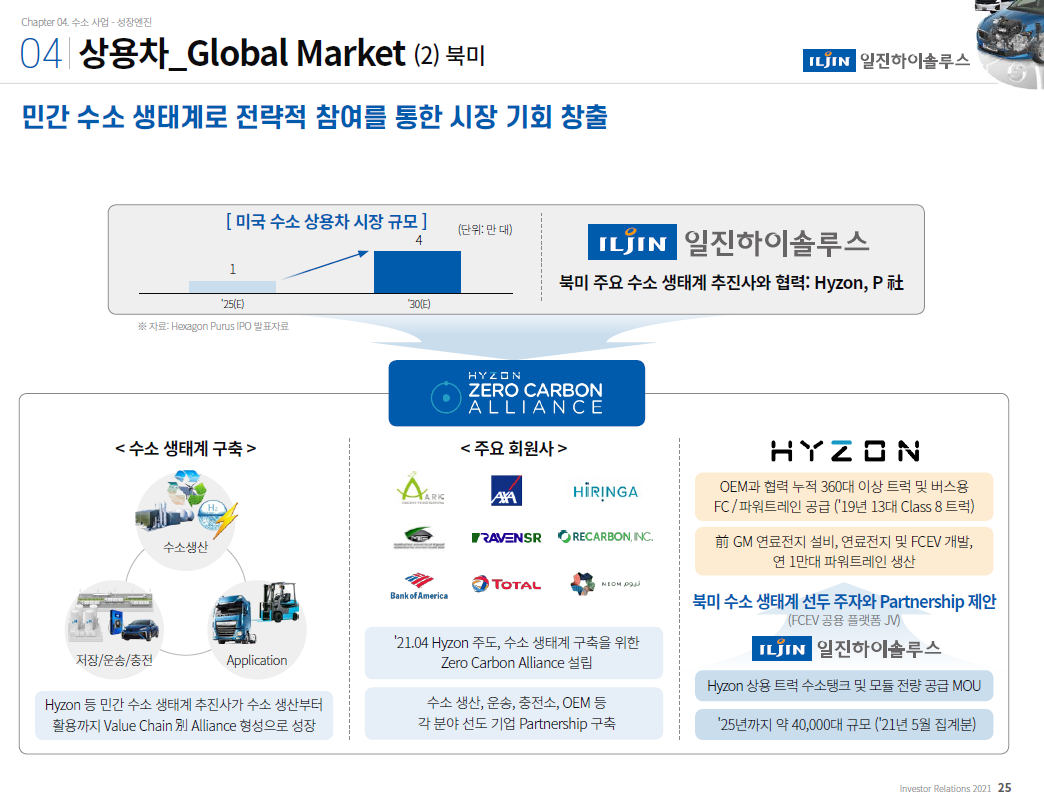Image resolution: width=1044 pixels, height=800 pixels.
Task: Click the HIRINGA logo
Action: coord(605,492)
